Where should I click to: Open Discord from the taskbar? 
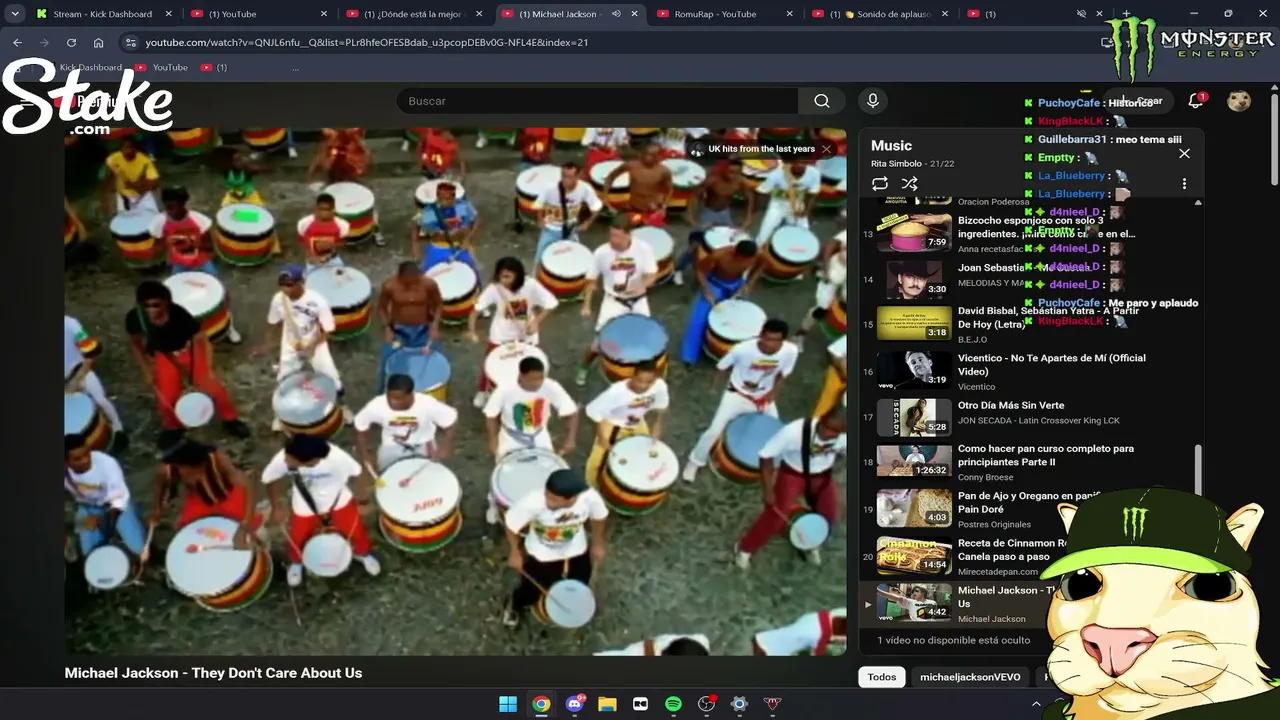(x=574, y=704)
